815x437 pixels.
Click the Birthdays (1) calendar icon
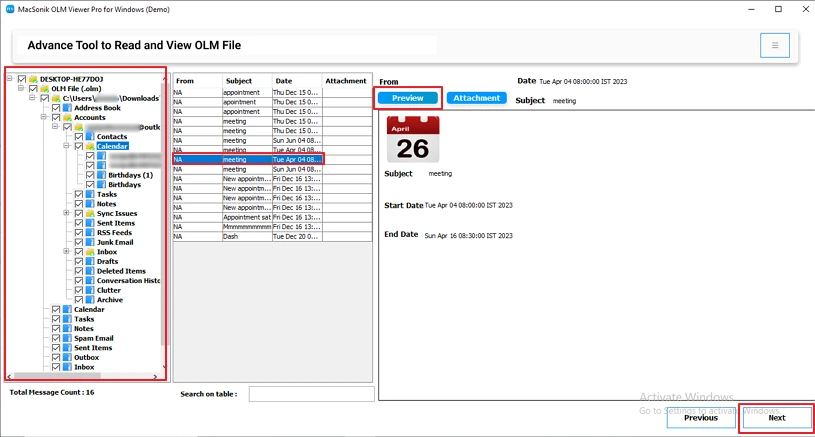coord(102,175)
